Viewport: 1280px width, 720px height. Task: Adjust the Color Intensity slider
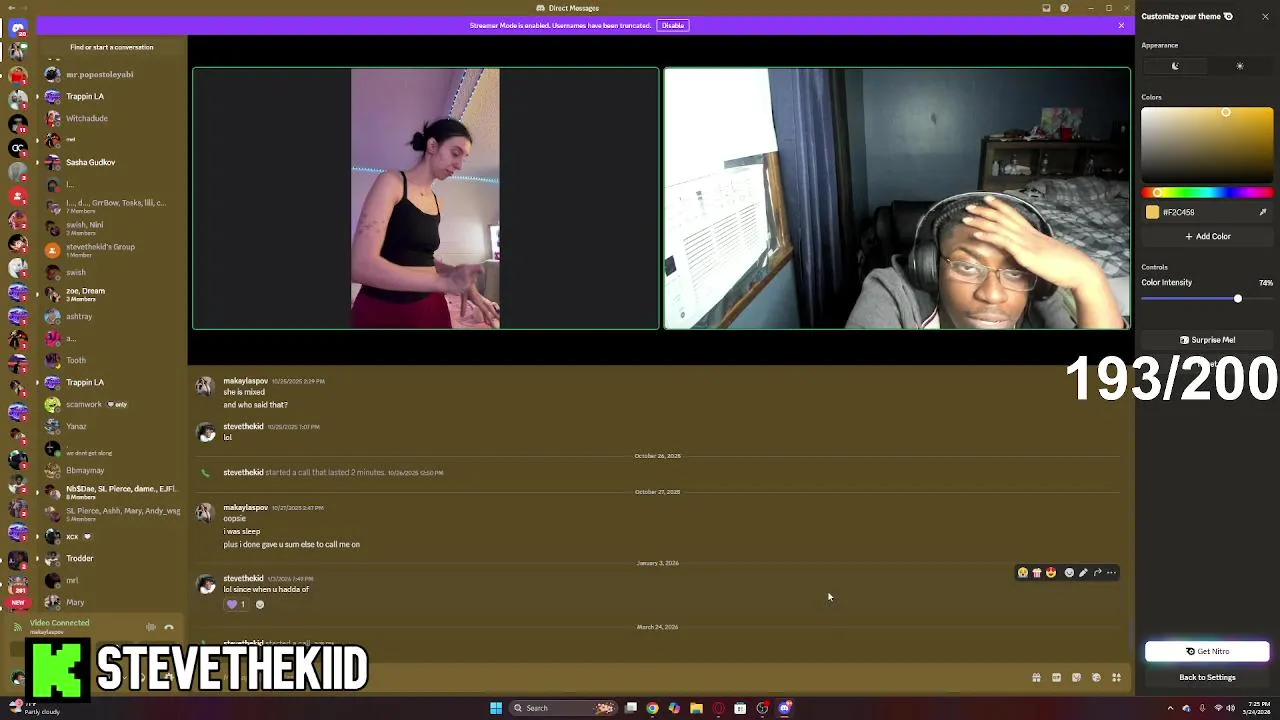[x=1207, y=299]
